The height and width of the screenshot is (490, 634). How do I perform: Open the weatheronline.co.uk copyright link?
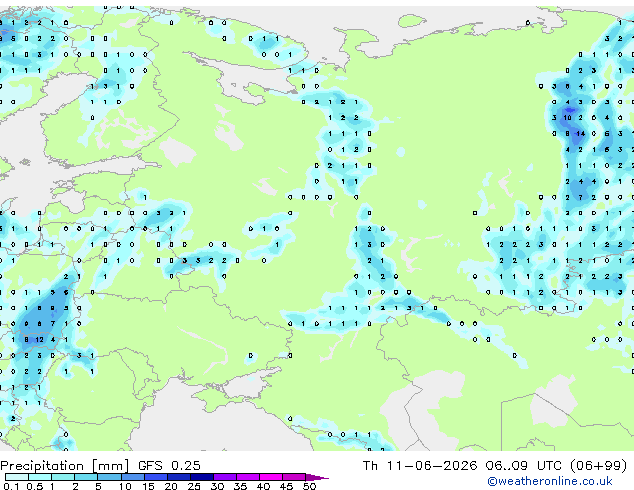(550, 481)
